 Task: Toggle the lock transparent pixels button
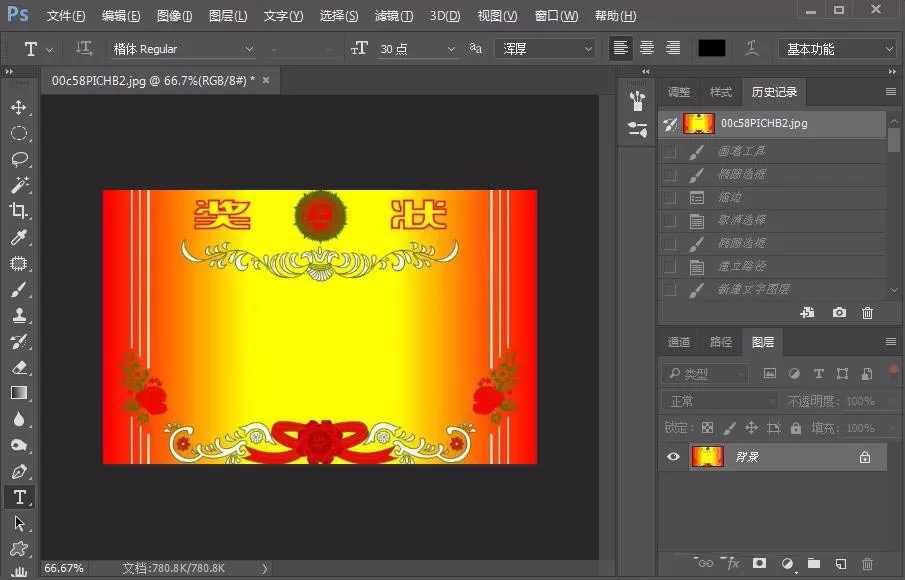[708, 428]
